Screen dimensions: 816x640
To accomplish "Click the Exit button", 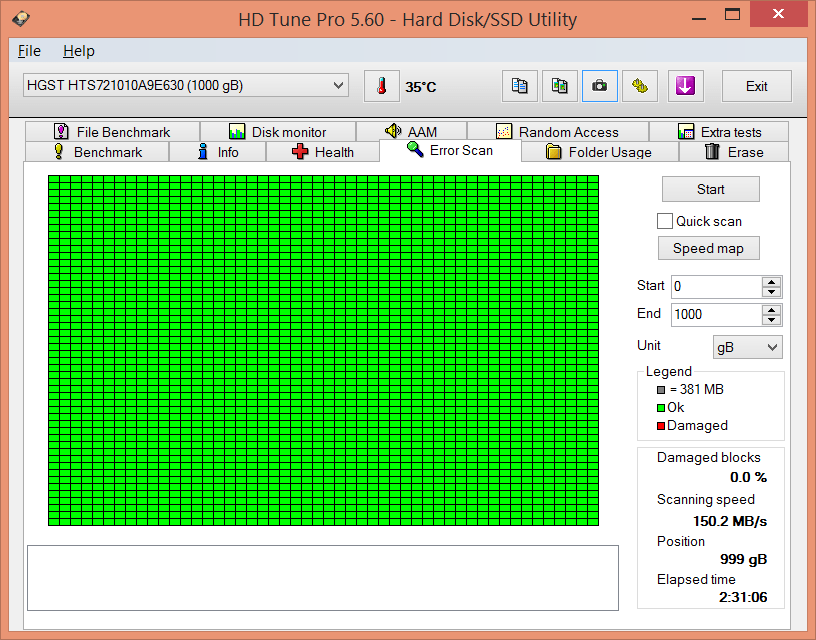I will click(757, 86).
